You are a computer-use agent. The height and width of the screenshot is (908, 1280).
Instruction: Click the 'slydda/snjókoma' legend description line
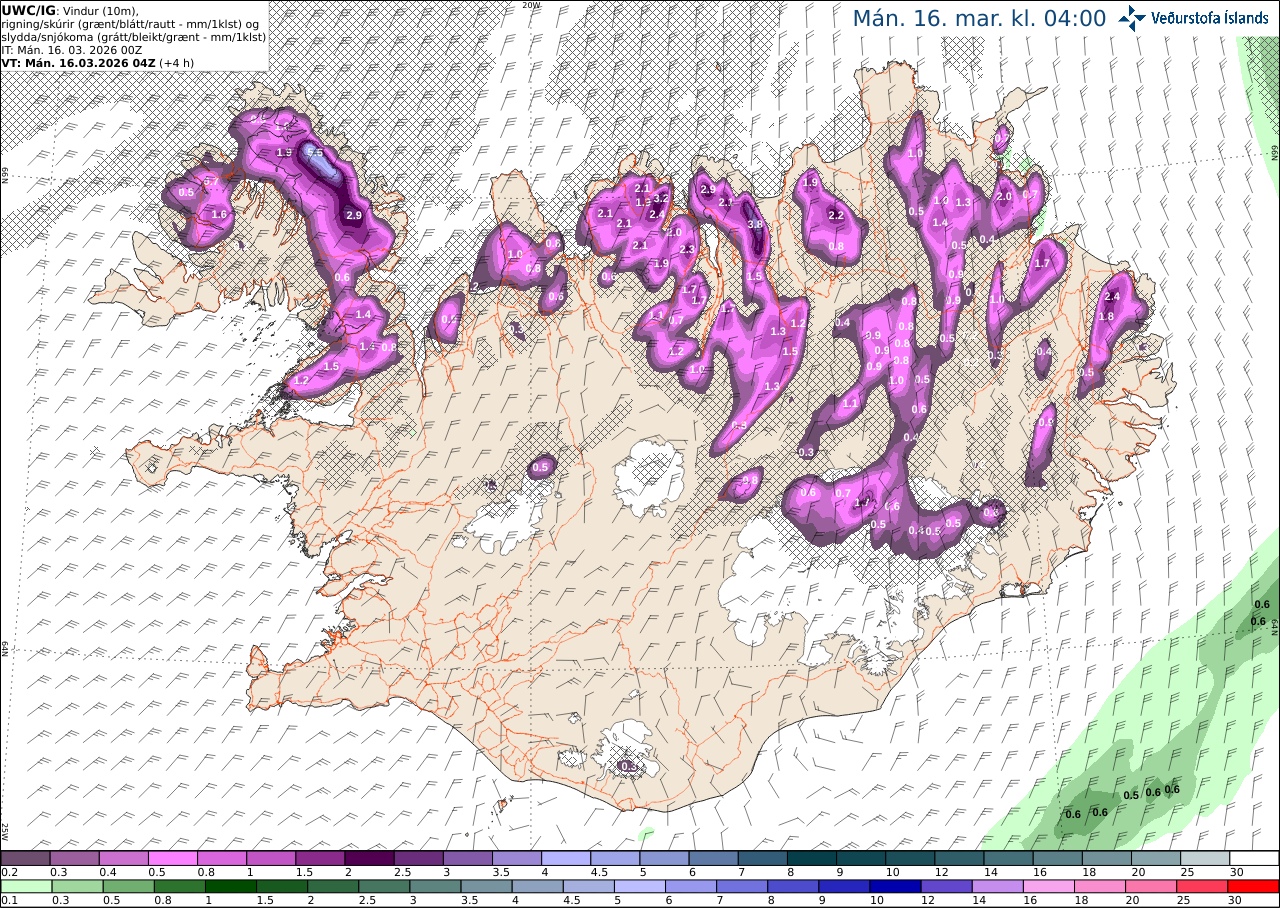134,36
